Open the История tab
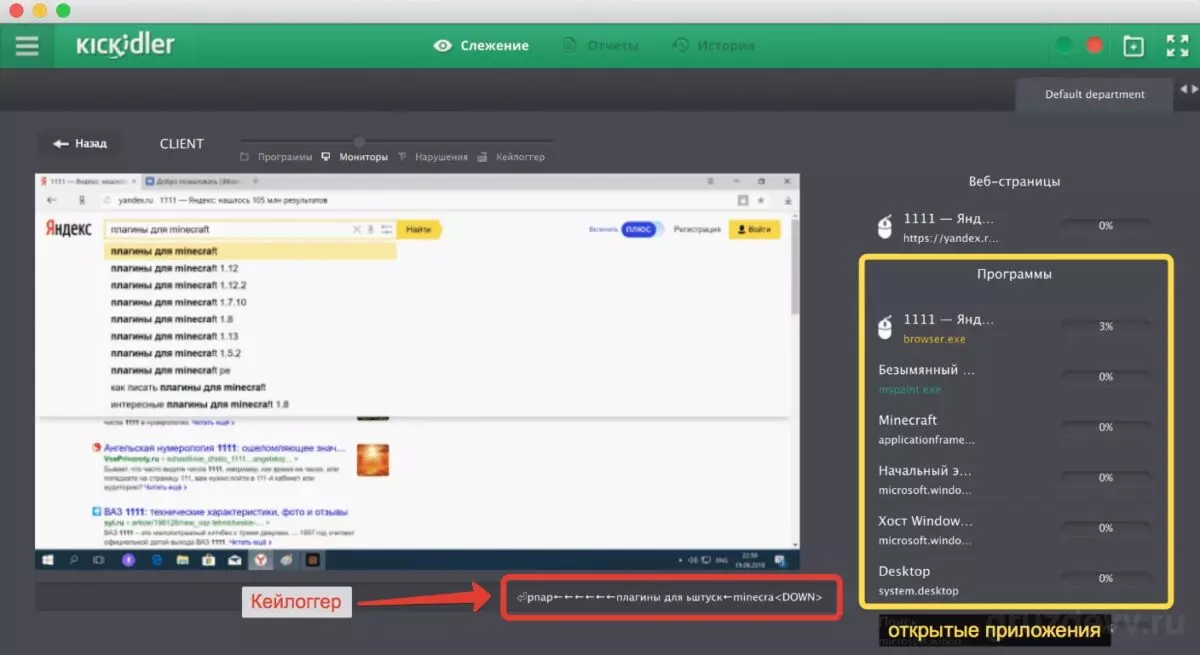The height and width of the screenshot is (655, 1200). 713,45
